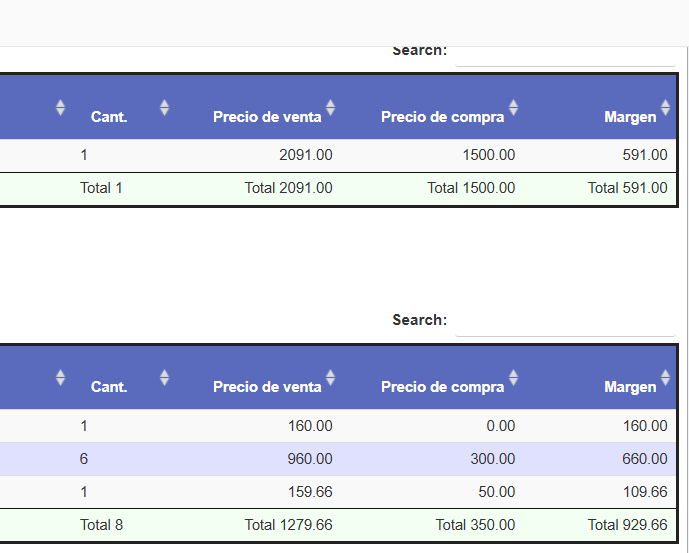This screenshot has height=553, width=689.
Task: Sort first table by Precio de venta arrows
Action: [x=330, y=107]
